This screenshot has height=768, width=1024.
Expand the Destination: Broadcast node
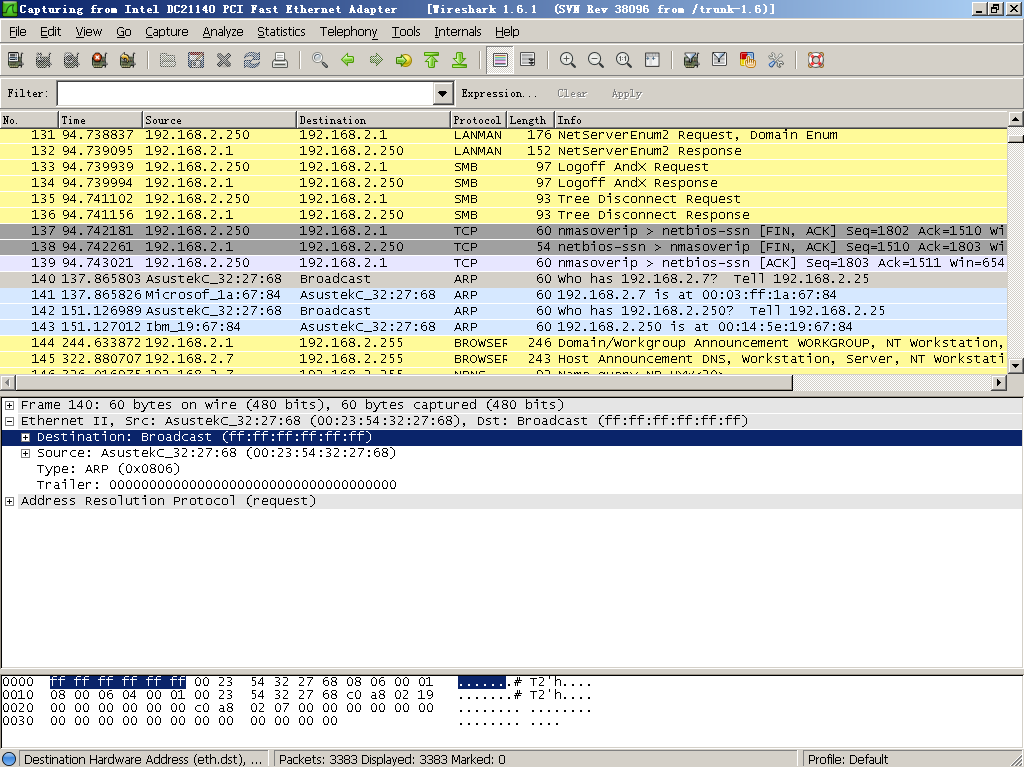(x=25, y=438)
